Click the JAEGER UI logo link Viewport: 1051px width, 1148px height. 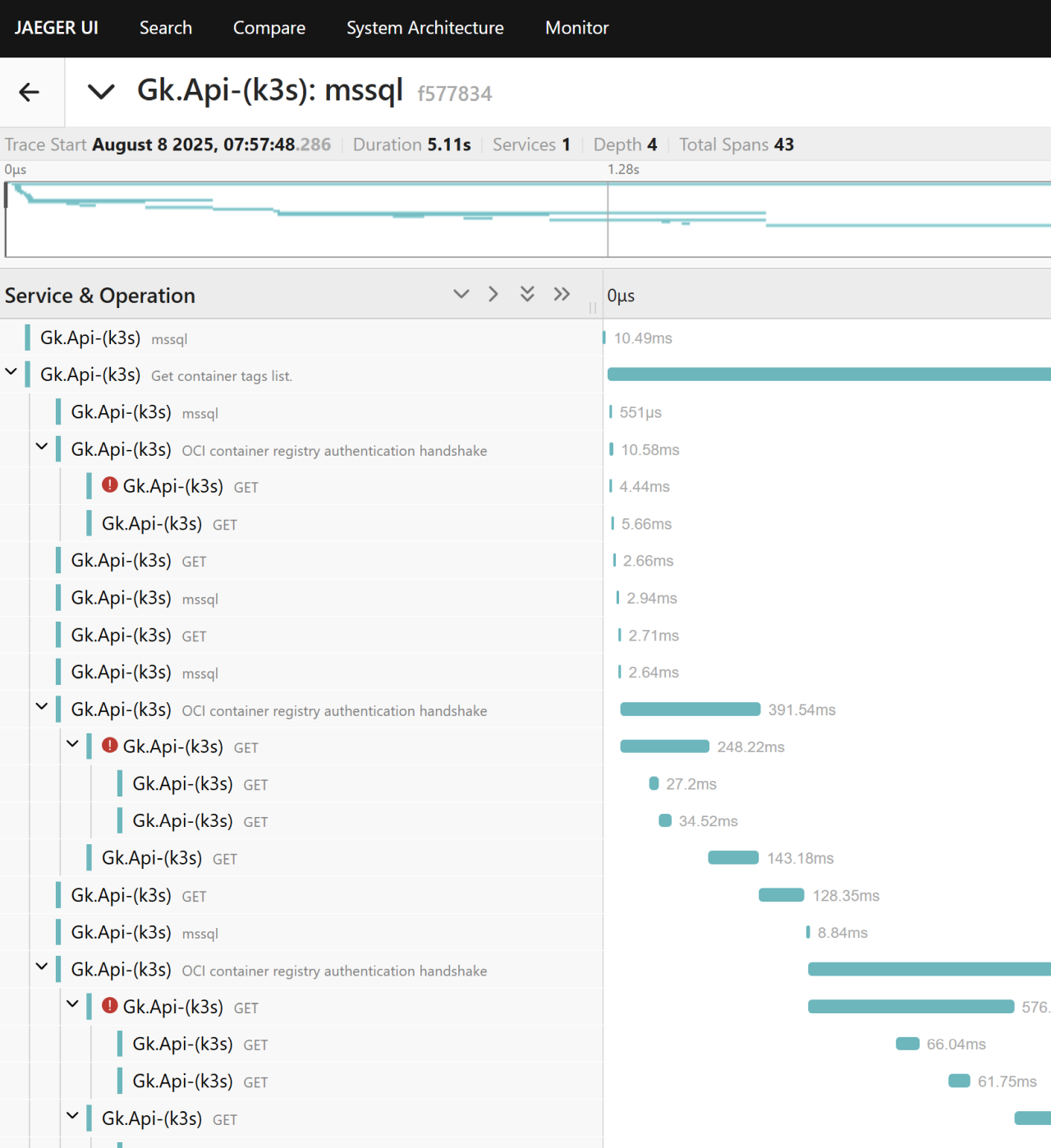(x=57, y=28)
